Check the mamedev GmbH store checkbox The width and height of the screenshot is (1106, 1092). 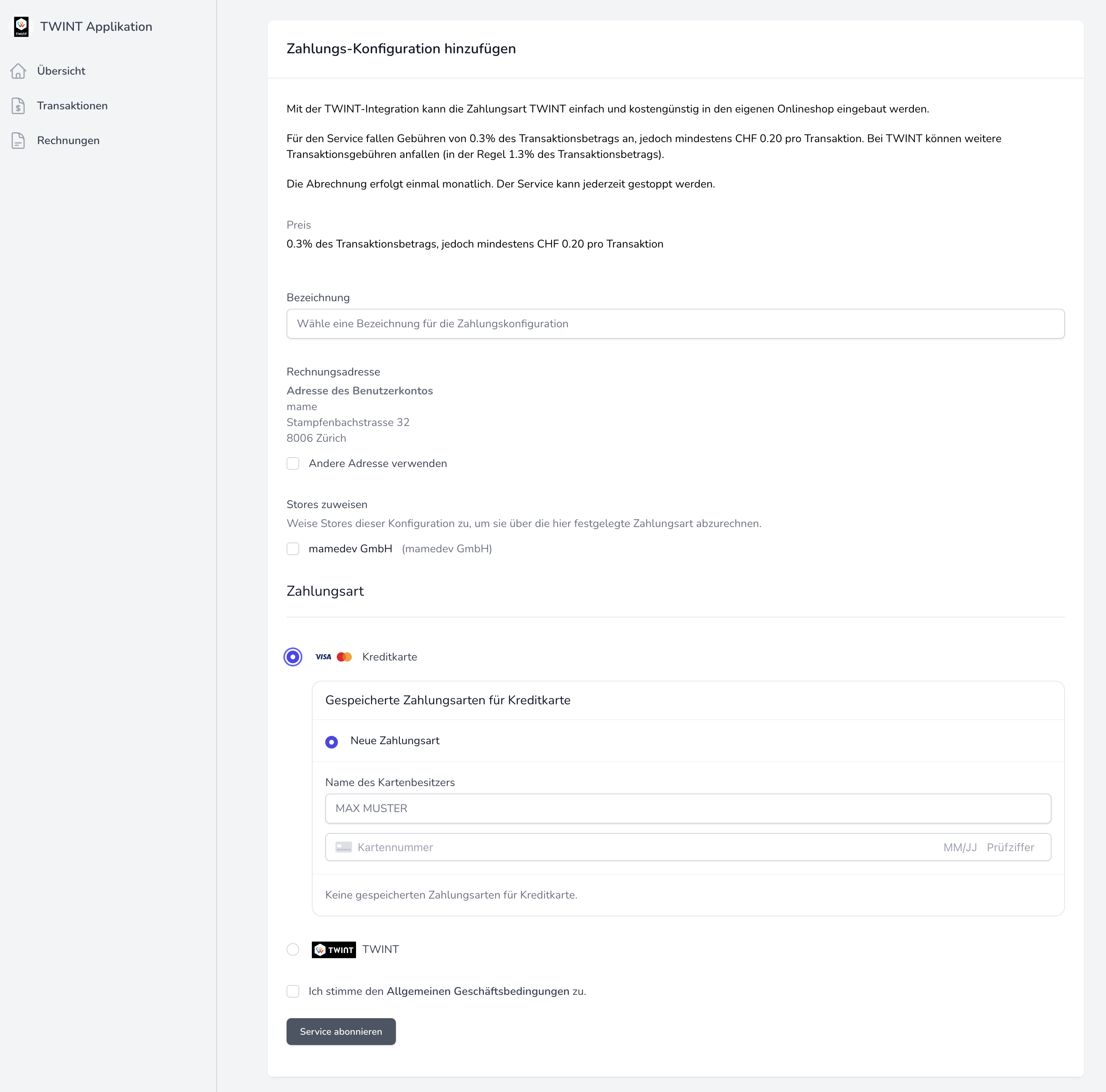(x=293, y=549)
